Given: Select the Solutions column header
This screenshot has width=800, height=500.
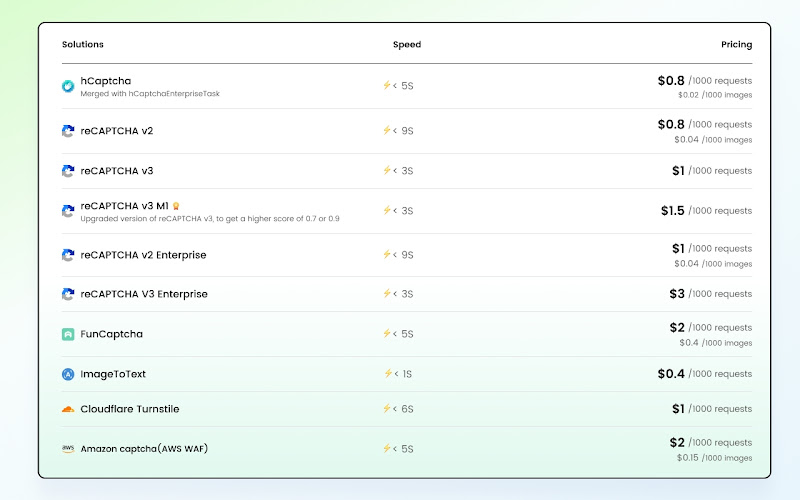Looking at the screenshot, I should pos(83,44).
